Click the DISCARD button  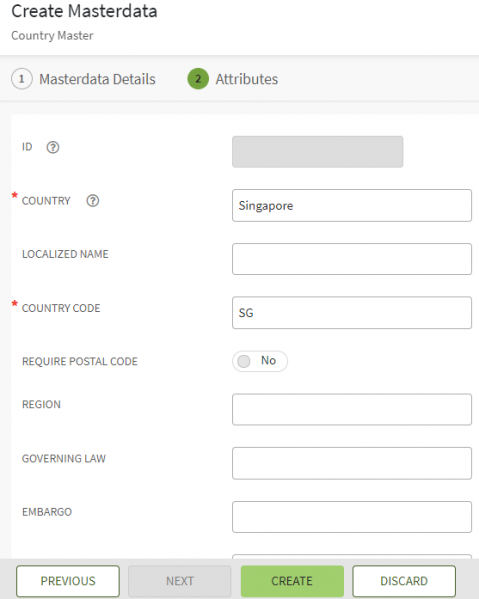pos(404,581)
